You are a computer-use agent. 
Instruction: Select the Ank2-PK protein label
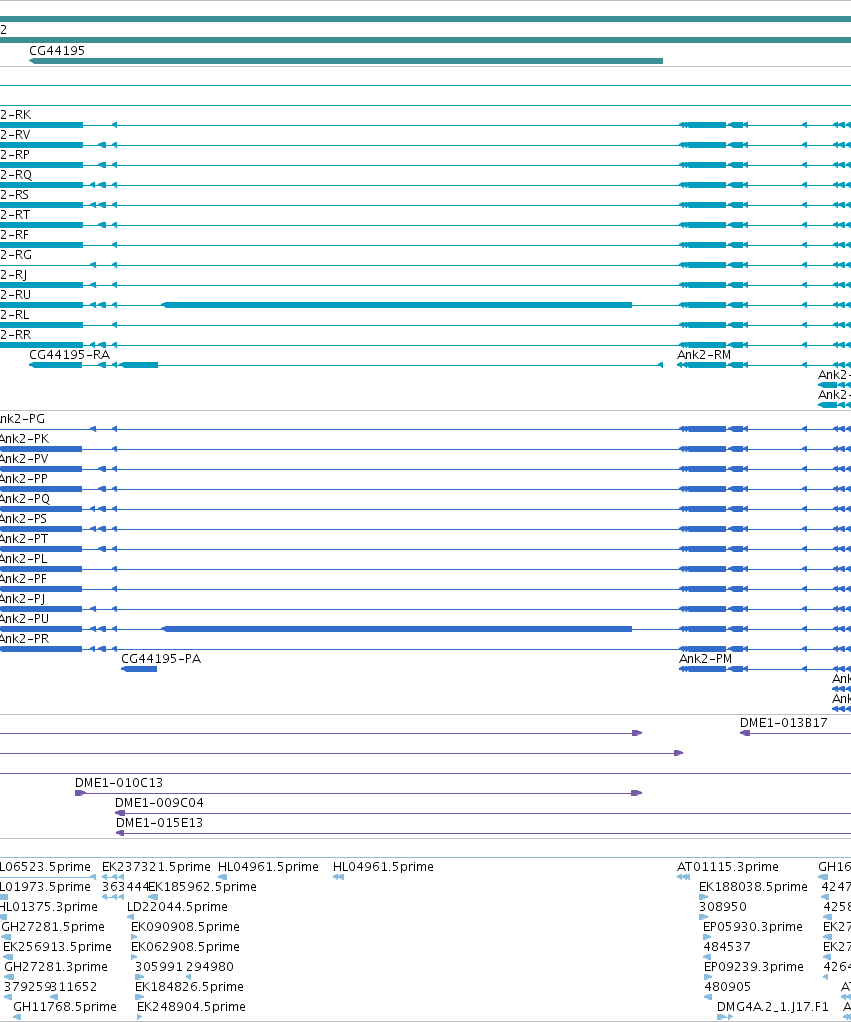[x=25, y=439]
